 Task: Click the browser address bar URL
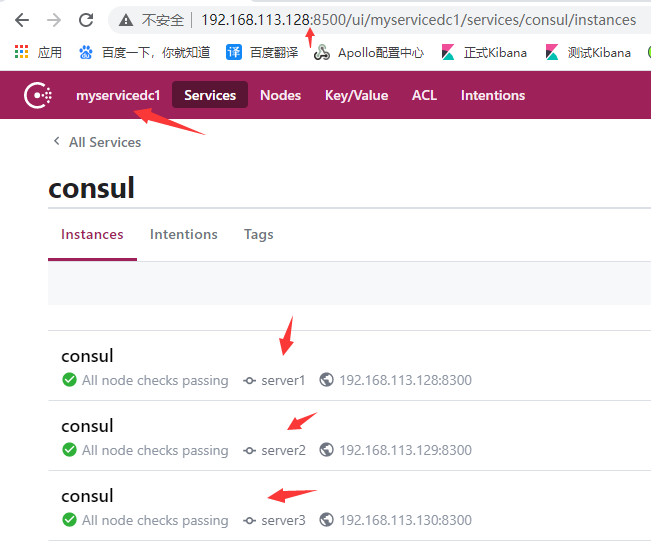tap(418, 20)
